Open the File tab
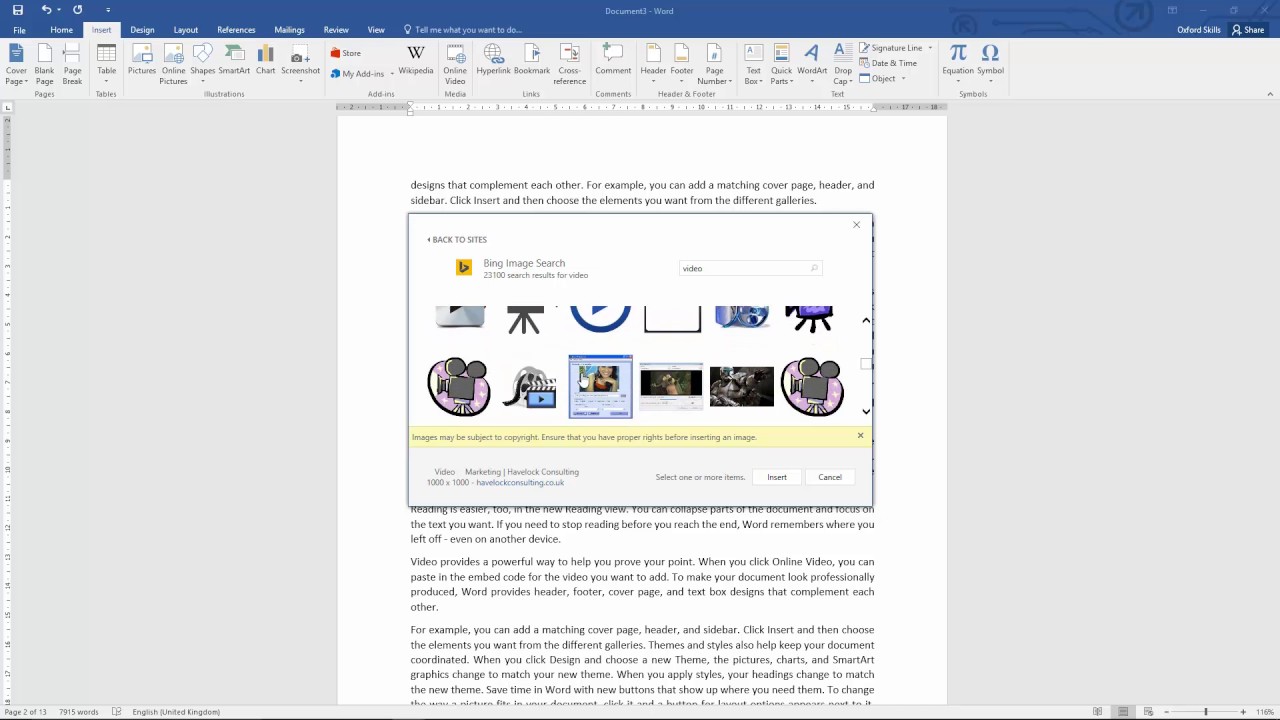 pyautogui.click(x=19, y=30)
